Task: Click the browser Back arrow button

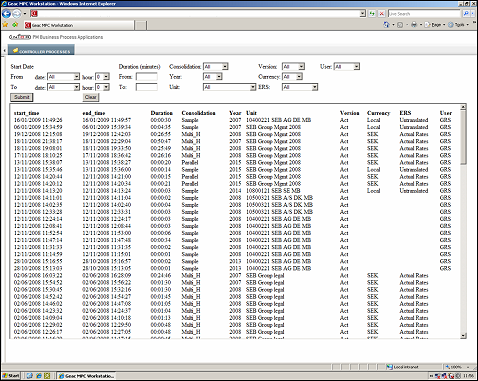Action: pos(6,14)
